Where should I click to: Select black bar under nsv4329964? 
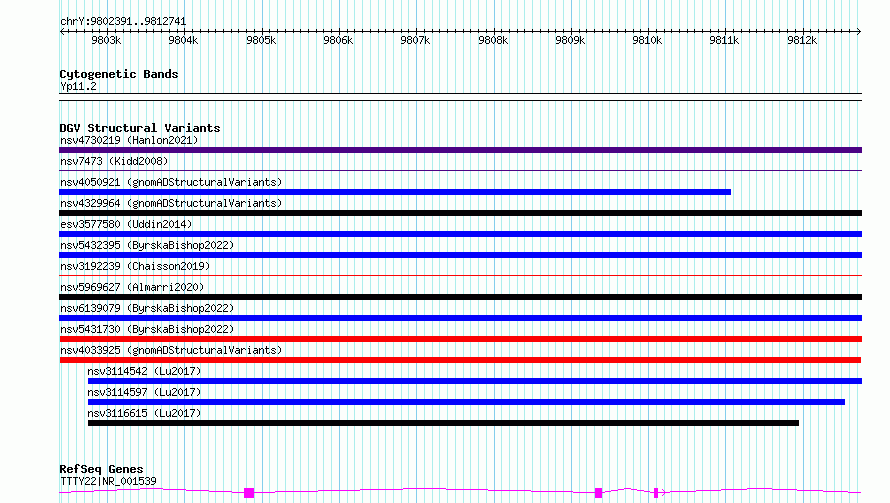click(x=460, y=213)
